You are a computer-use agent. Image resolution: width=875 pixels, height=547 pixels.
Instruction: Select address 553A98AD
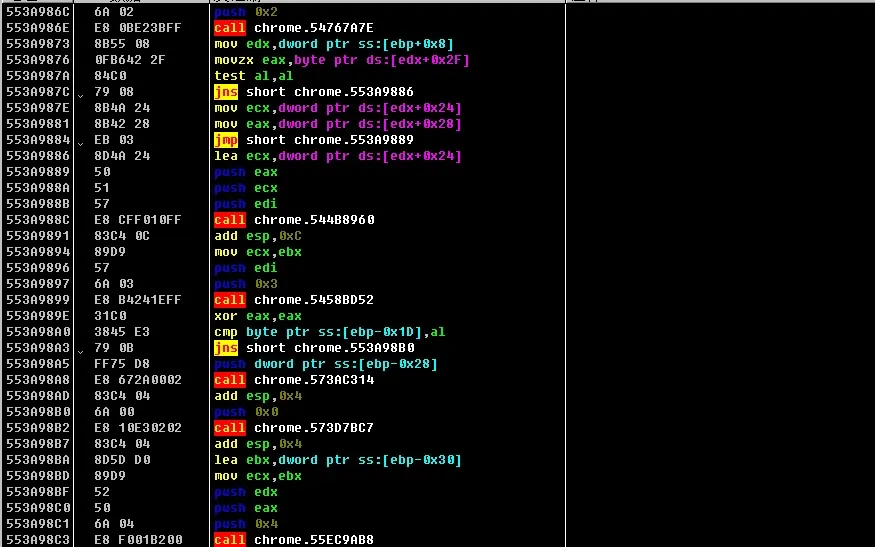38,396
